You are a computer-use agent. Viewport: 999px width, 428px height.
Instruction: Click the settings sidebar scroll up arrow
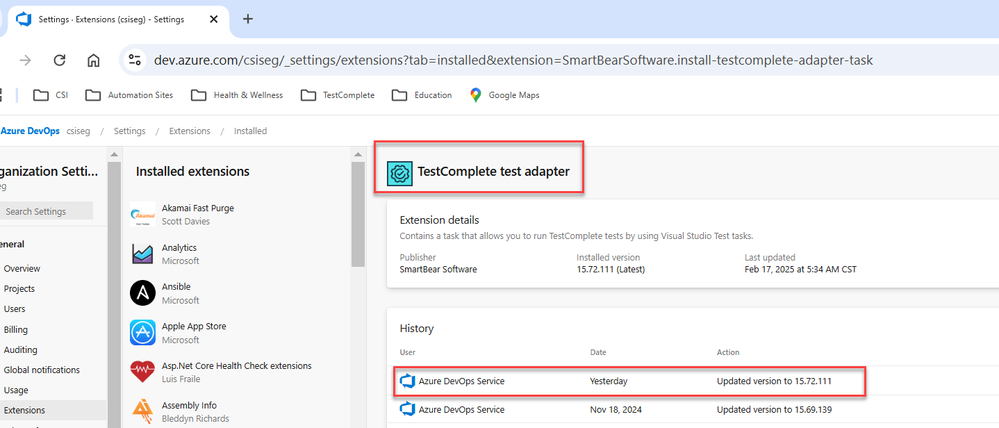tap(114, 155)
